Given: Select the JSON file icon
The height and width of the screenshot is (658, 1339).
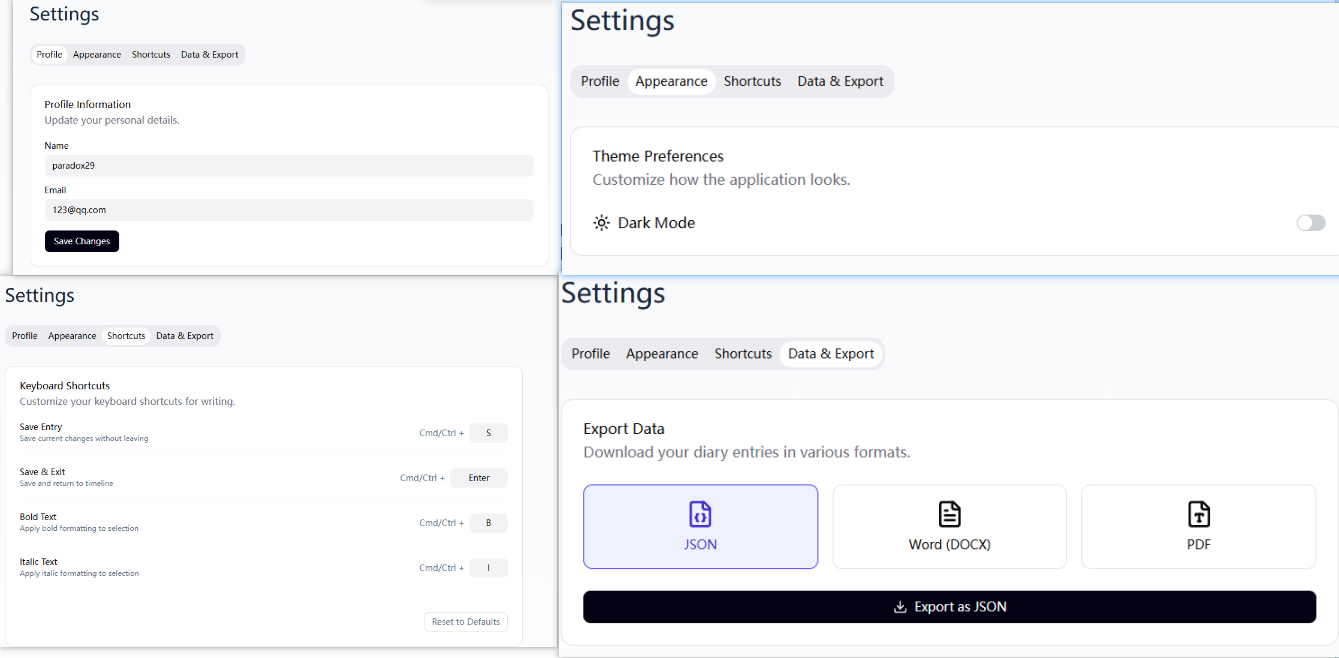Looking at the screenshot, I should click(x=700, y=514).
